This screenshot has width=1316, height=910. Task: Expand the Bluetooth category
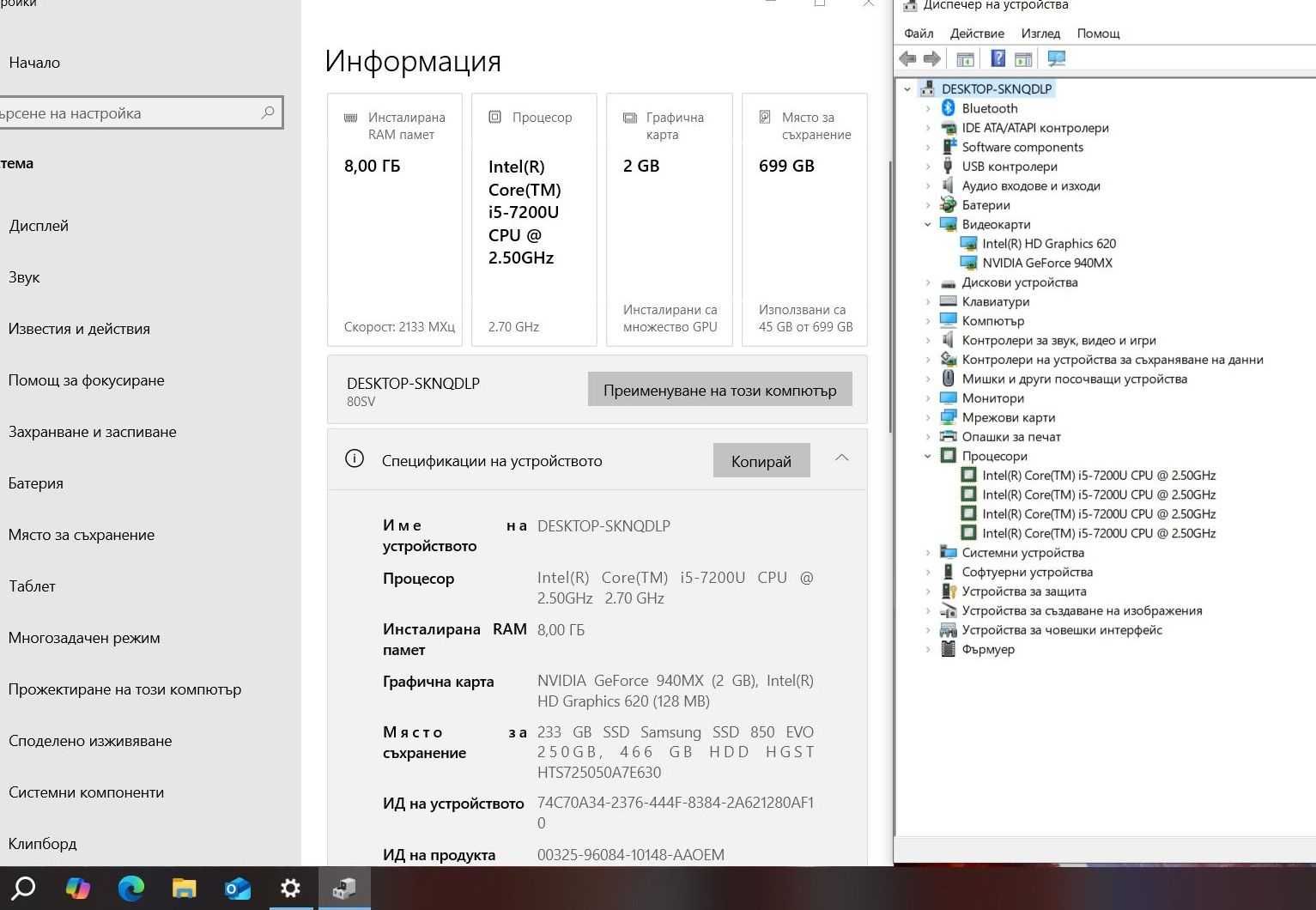click(928, 108)
